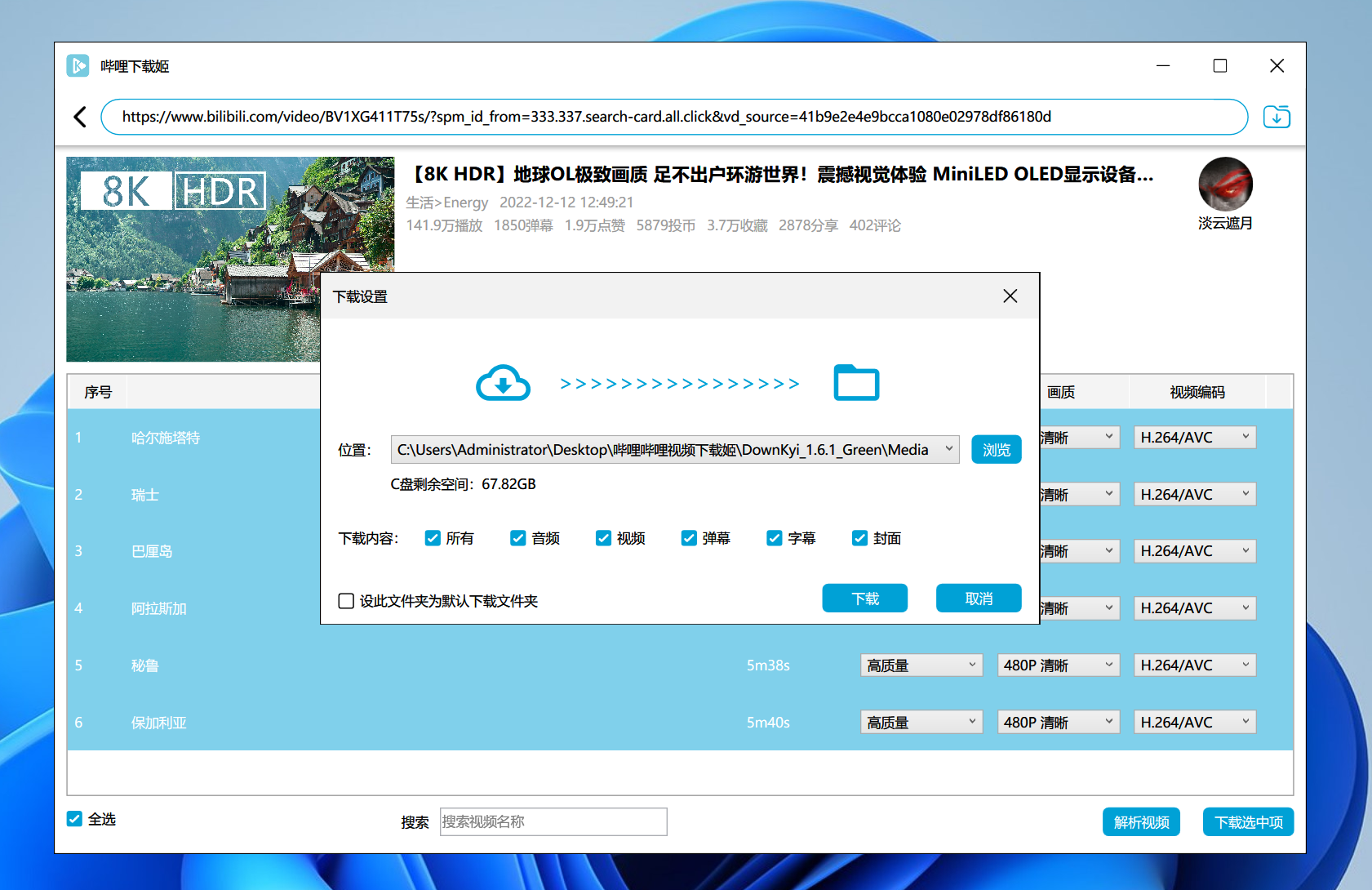This screenshot has height=890, width=1372.
Task: Enable 设此文件夹为默认下载文件夹 checkbox
Action: pyautogui.click(x=346, y=601)
